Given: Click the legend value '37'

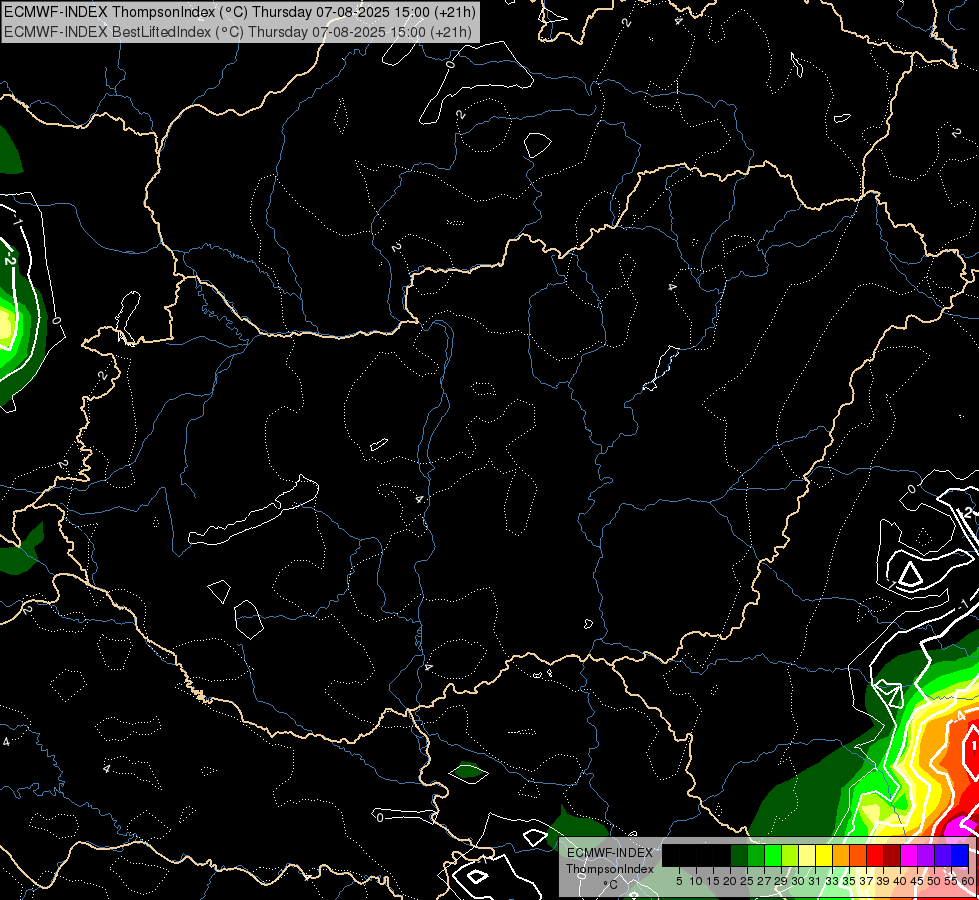Looking at the screenshot, I should pos(867,881).
